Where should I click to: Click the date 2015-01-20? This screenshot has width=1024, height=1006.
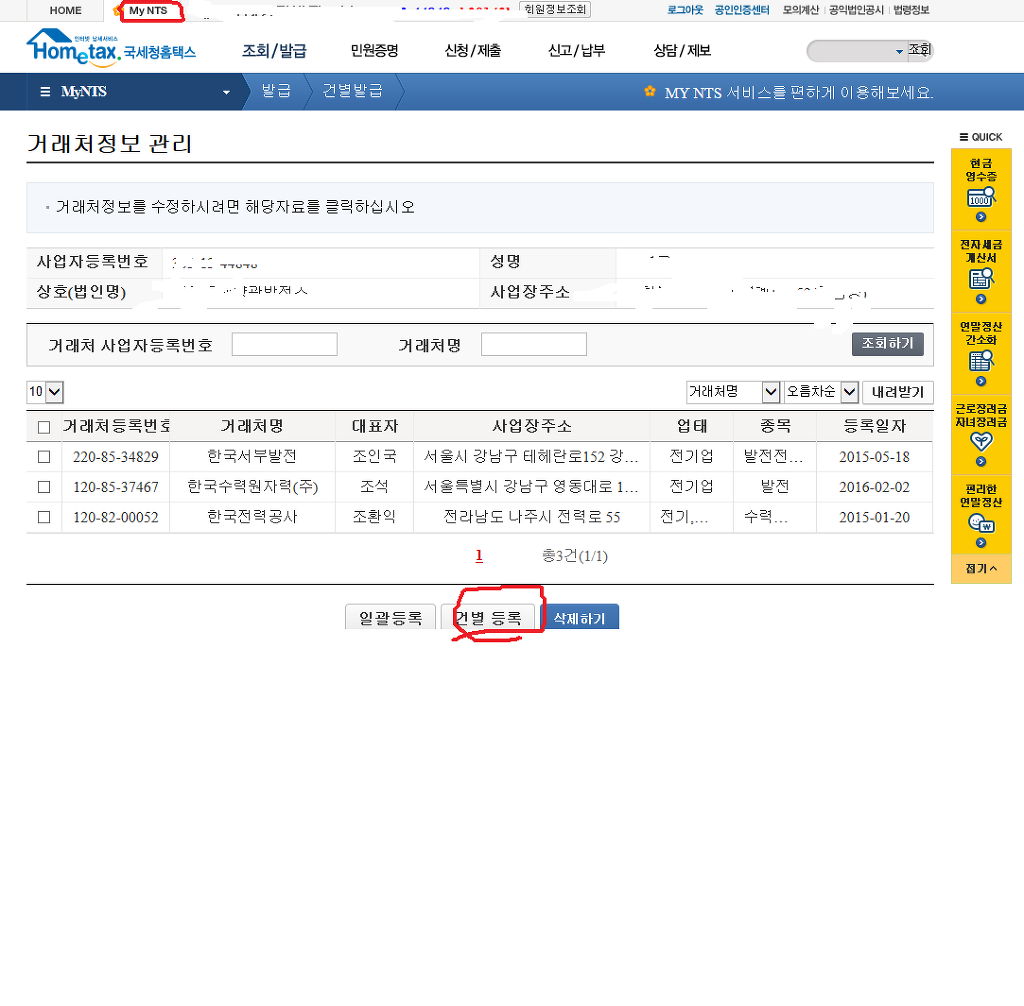874,517
